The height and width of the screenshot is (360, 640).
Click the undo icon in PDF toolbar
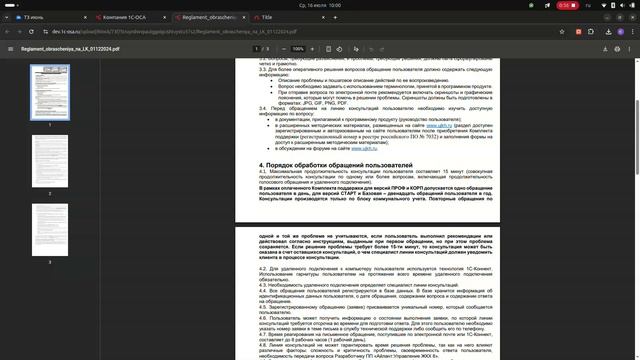[x=371, y=49]
